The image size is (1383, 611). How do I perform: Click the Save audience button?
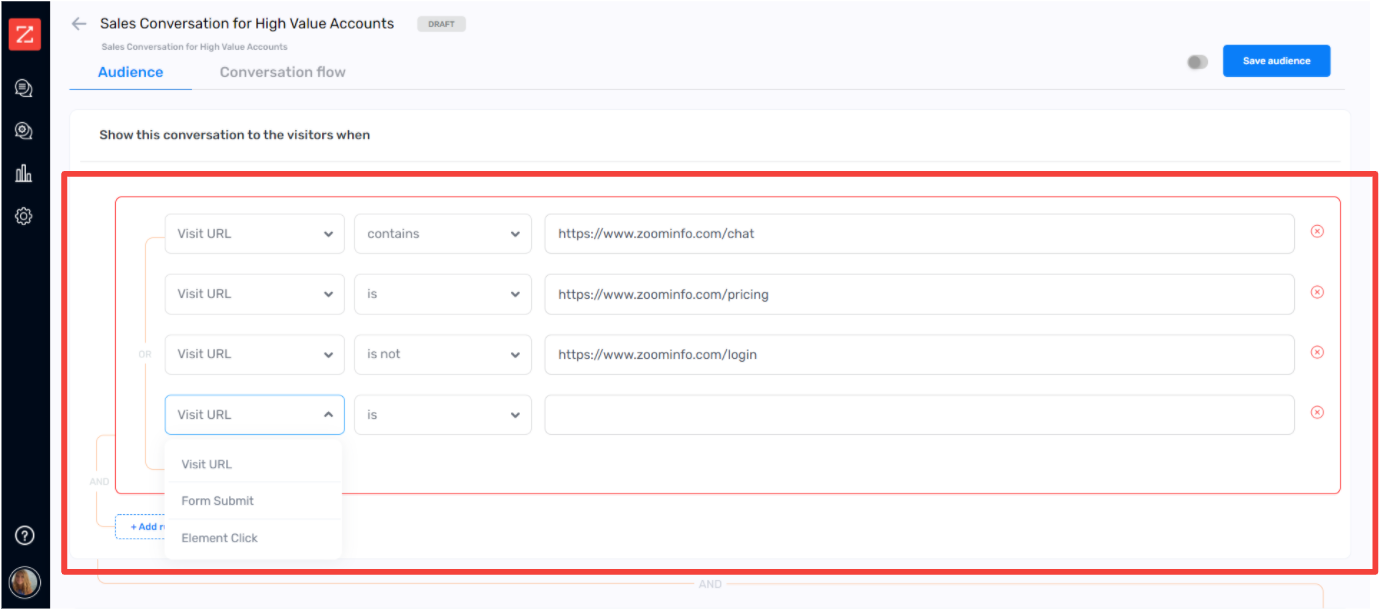point(1276,60)
